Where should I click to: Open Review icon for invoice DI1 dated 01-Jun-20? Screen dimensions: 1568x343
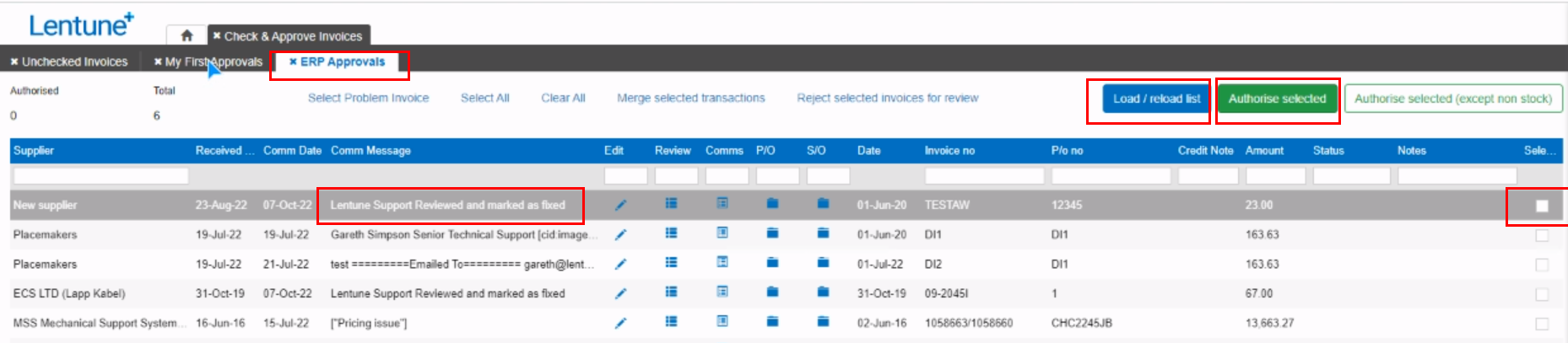671,233
